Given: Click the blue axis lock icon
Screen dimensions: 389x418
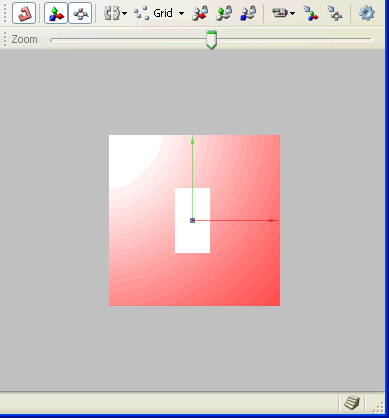Looking at the screenshot, I should coord(248,13).
